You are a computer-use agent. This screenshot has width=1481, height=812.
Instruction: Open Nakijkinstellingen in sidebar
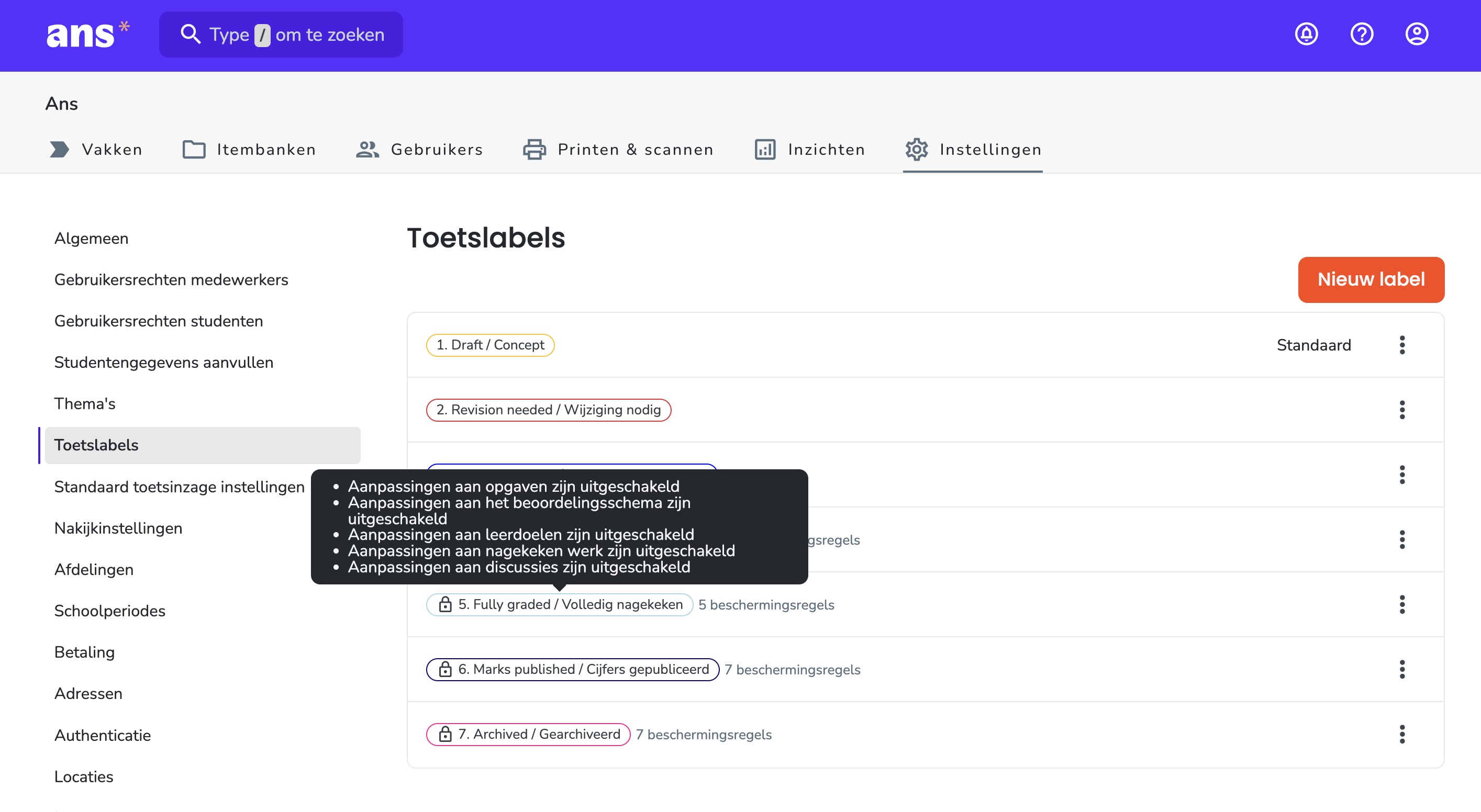coord(118,528)
